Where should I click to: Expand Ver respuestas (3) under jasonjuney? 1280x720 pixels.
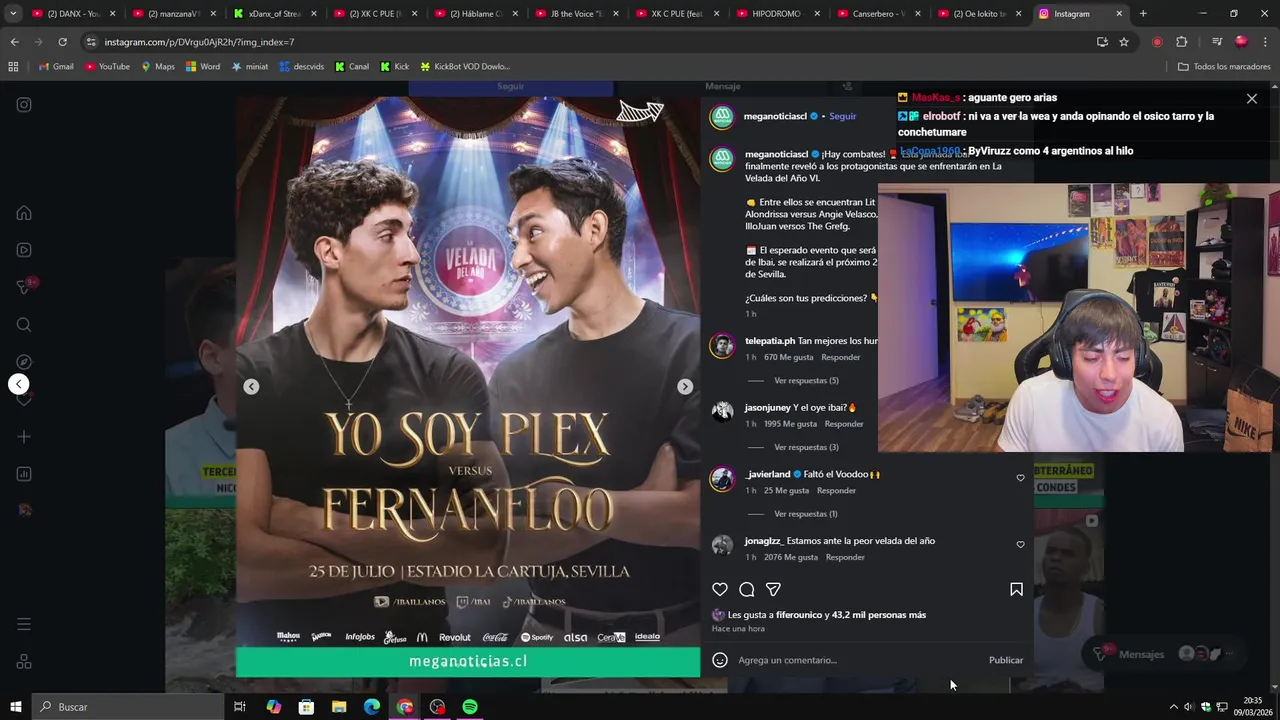806,448
